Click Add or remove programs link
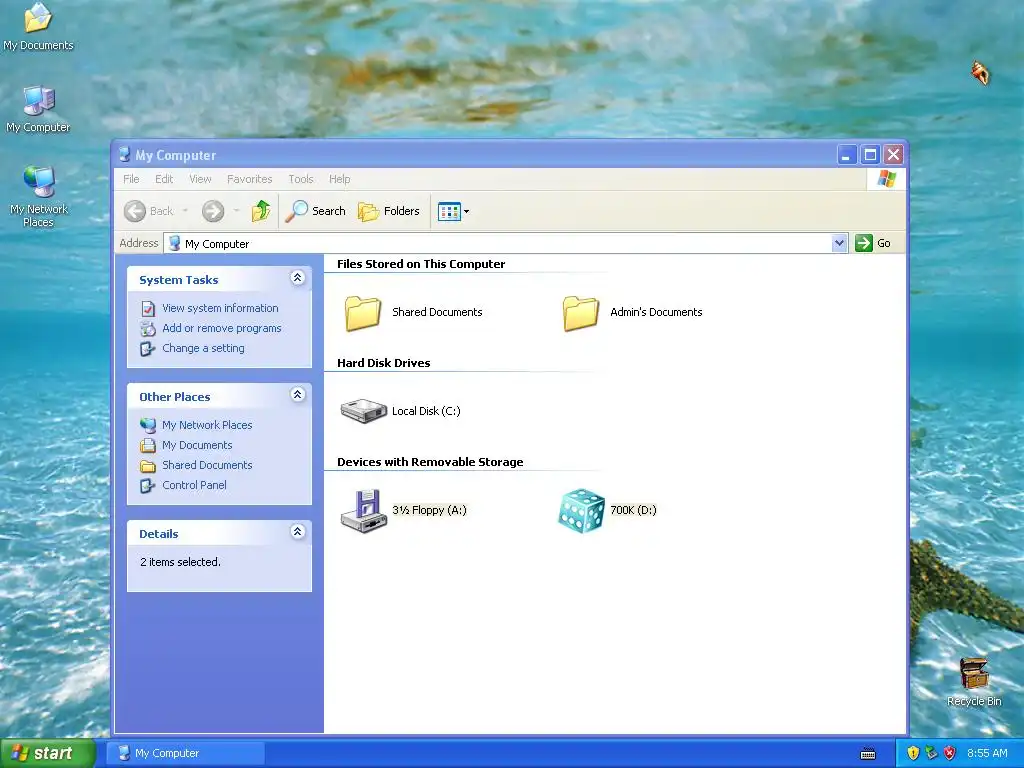The height and width of the screenshot is (768, 1024). click(222, 328)
